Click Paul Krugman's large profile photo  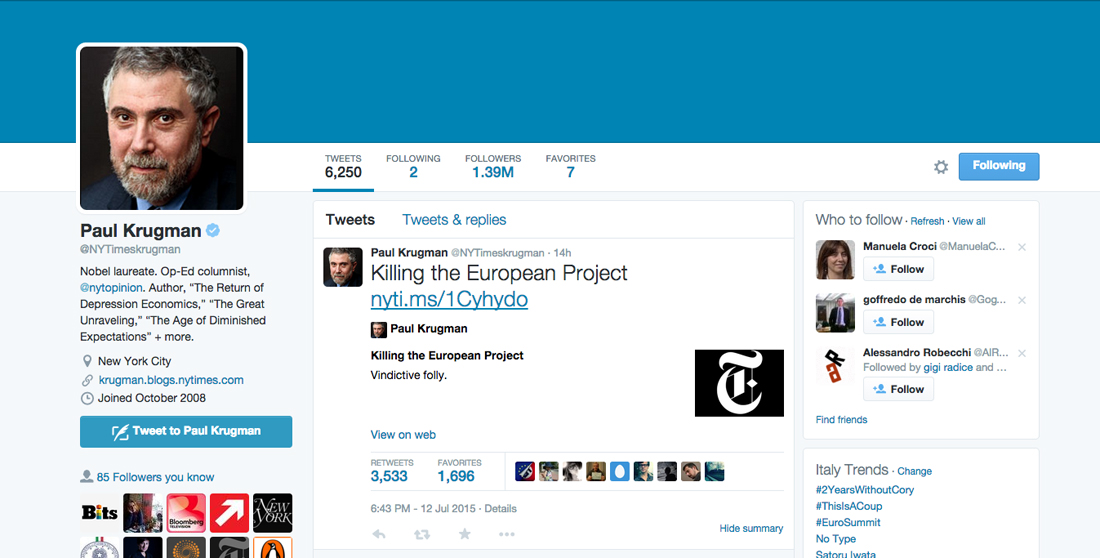[x=162, y=128]
